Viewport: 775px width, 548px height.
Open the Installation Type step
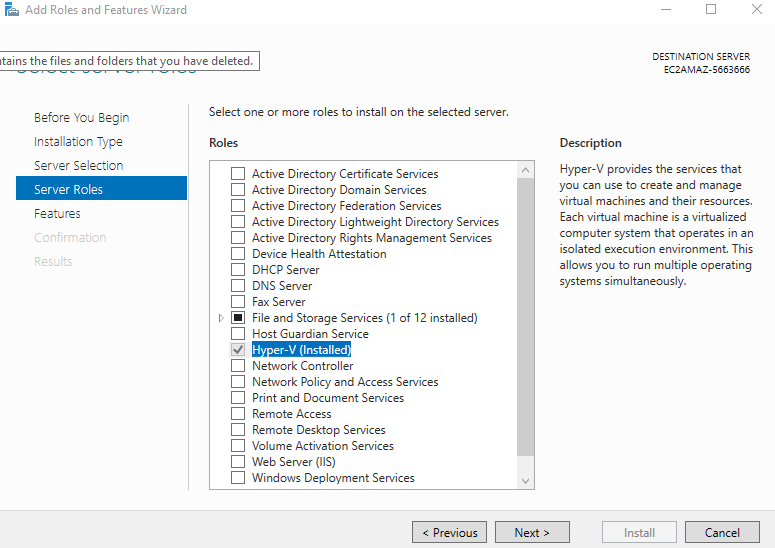point(78,142)
